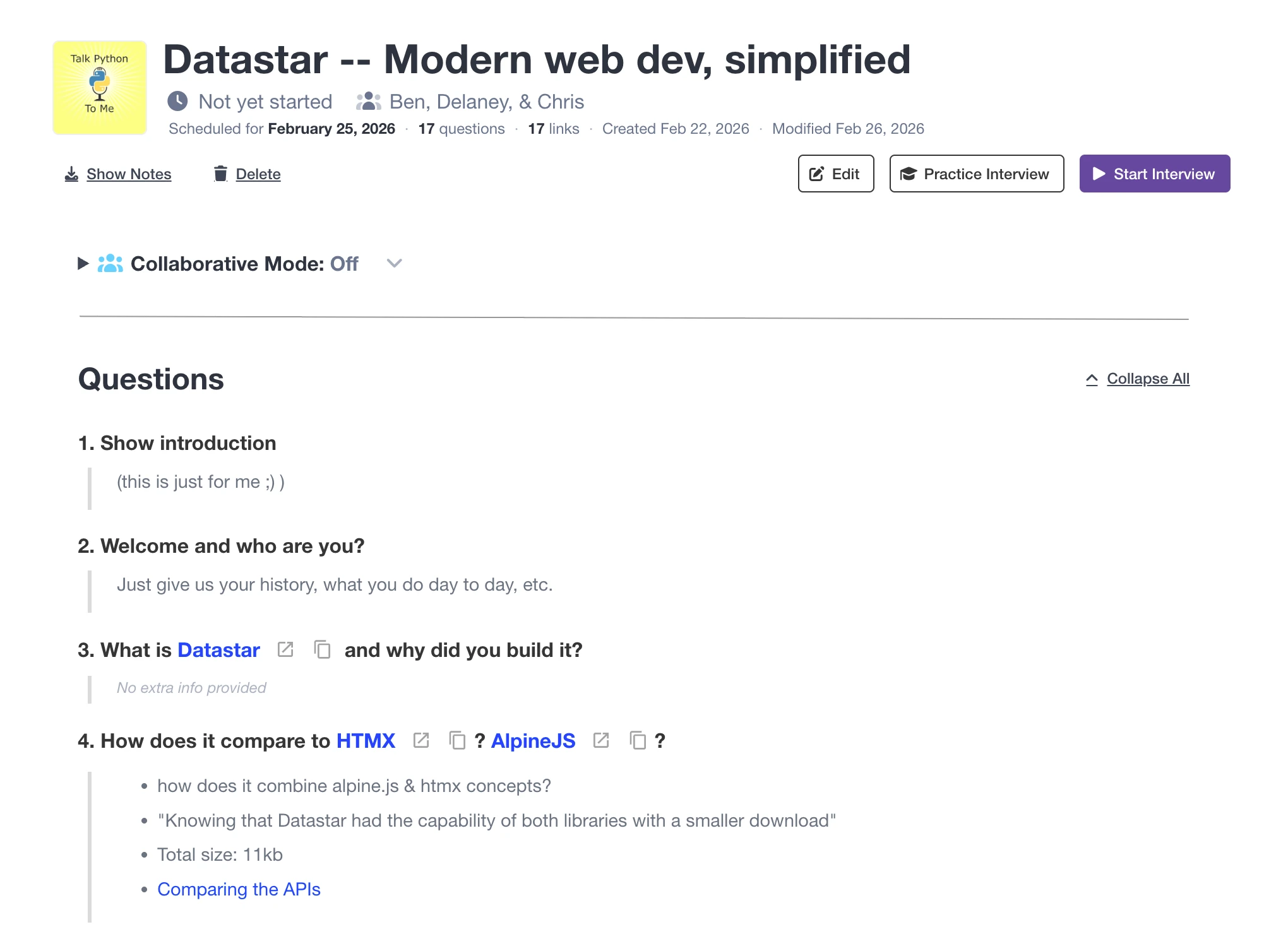Viewport: 1288px width, 939px height.
Task: Open HTMX external link icon
Action: [x=421, y=740]
